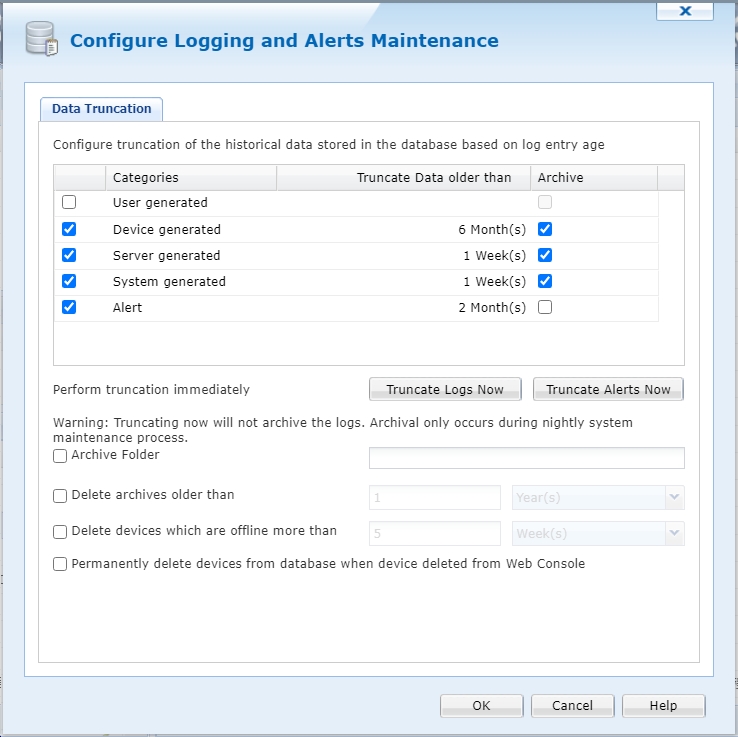Close the maintenance dialog with X
Screen dimensions: 738x737
pos(685,11)
